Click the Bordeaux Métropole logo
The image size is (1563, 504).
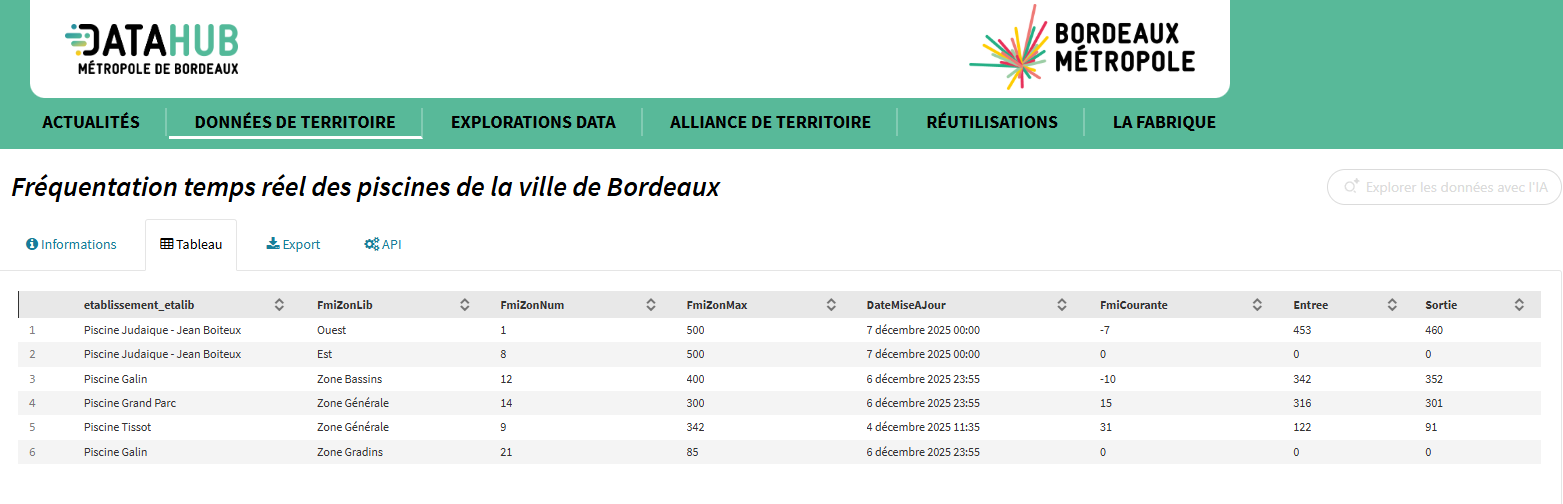click(x=1082, y=47)
